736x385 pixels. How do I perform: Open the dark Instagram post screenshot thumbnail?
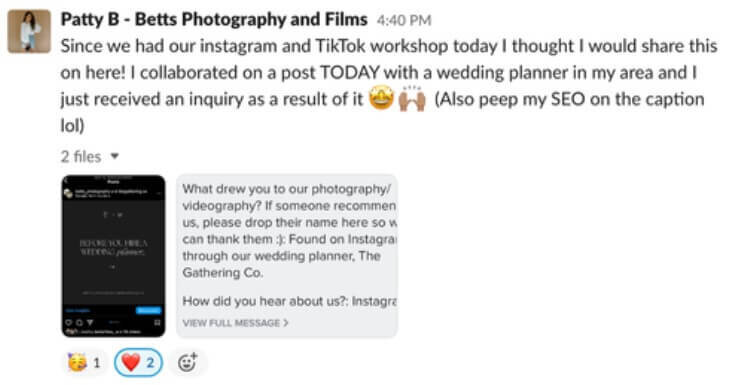click(113, 256)
